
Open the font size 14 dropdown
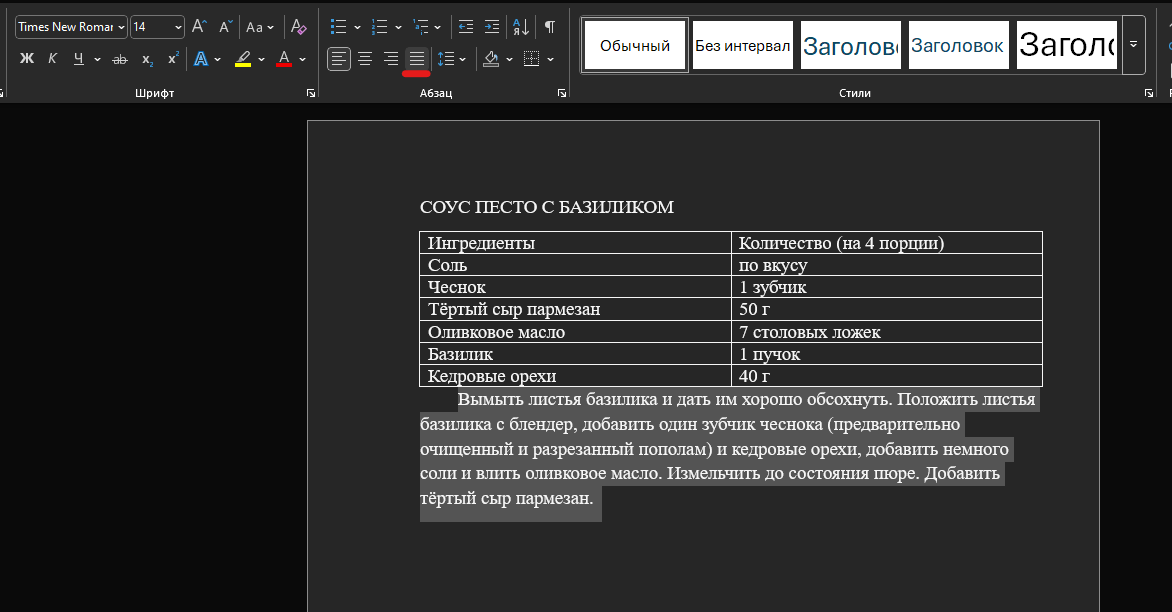click(178, 27)
